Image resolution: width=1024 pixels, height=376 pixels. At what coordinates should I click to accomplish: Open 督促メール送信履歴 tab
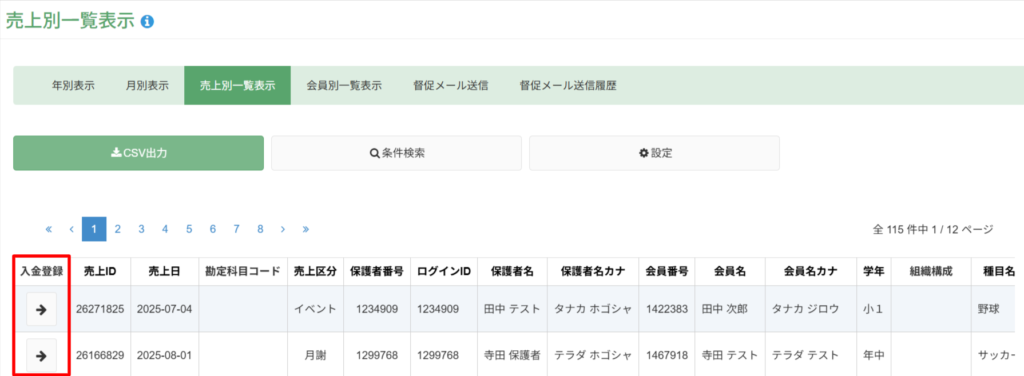click(x=568, y=86)
